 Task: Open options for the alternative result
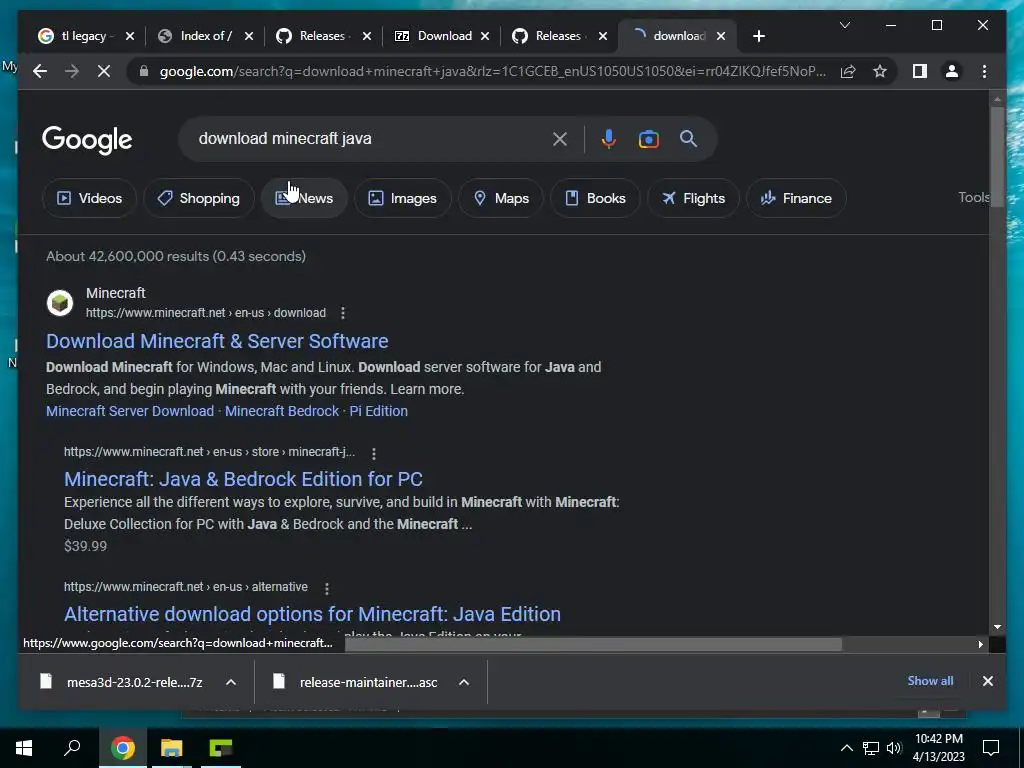(x=327, y=588)
